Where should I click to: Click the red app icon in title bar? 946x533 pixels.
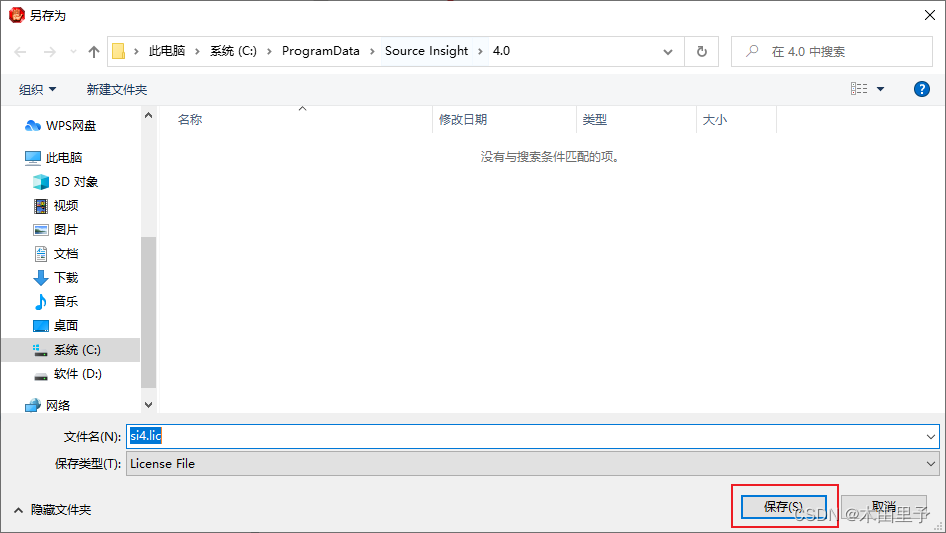pos(17,14)
